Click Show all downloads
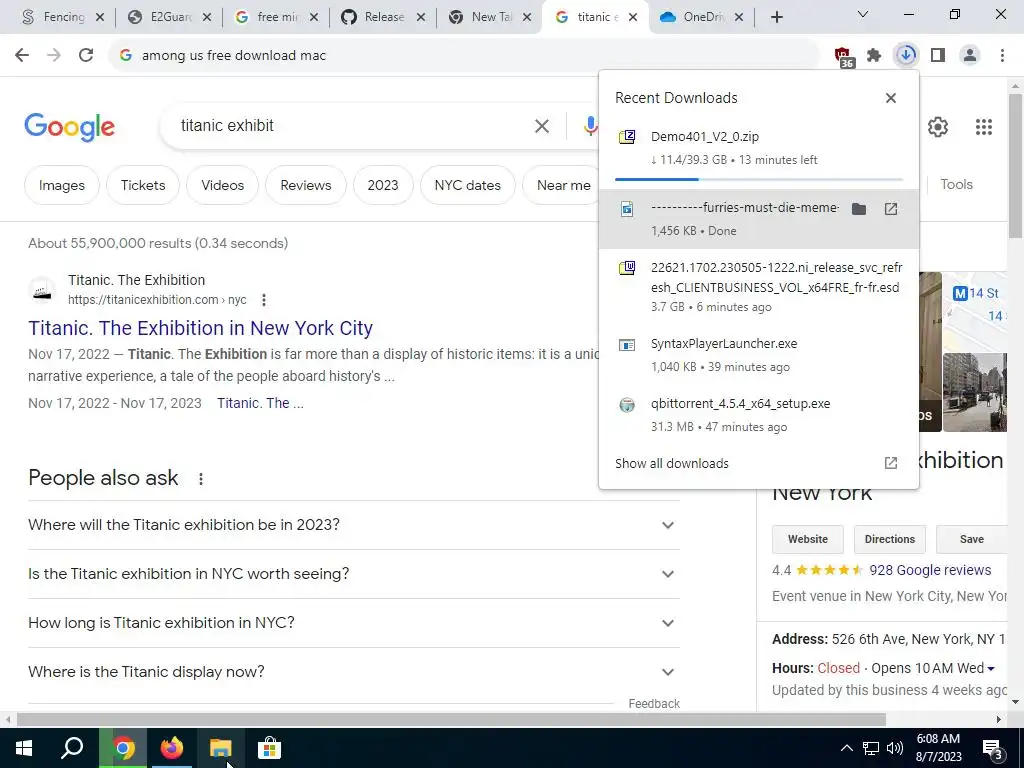The image size is (1024, 768). click(672, 464)
